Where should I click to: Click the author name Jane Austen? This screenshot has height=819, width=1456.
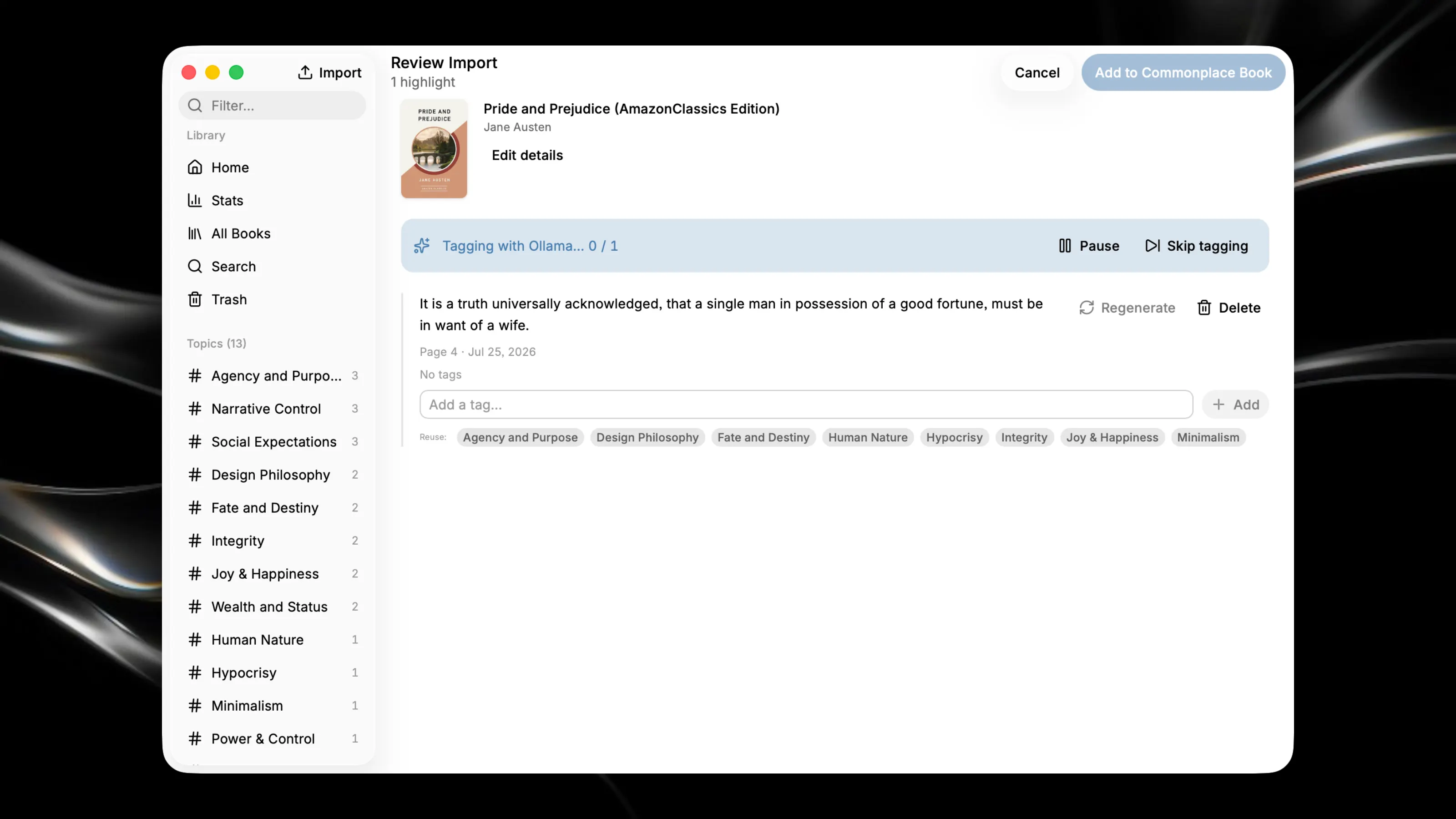tap(517, 127)
